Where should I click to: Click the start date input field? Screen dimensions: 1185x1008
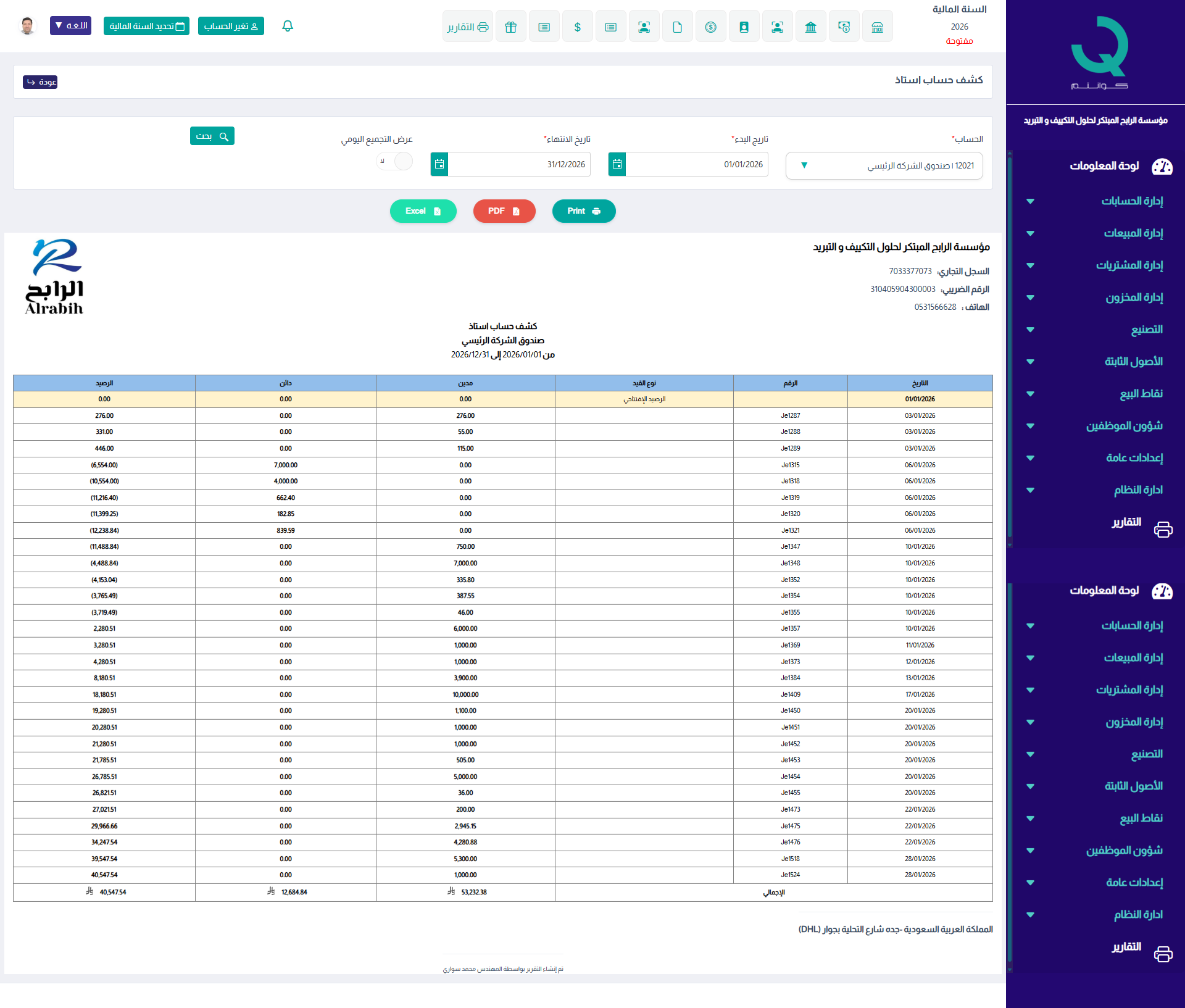(x=696, y=164)
